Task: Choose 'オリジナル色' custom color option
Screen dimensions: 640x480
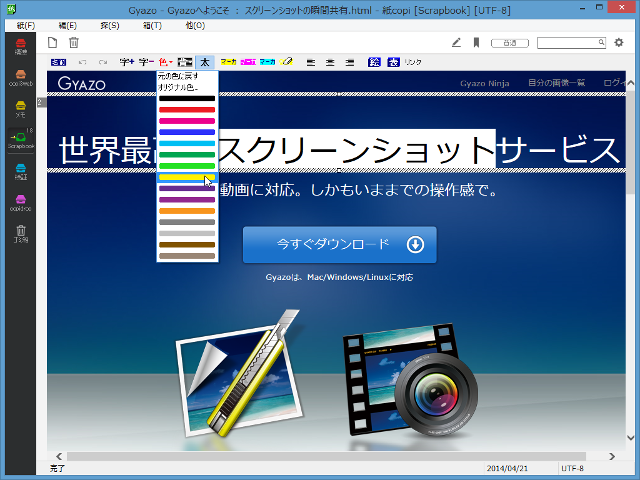Action: [x=179, y=87]
